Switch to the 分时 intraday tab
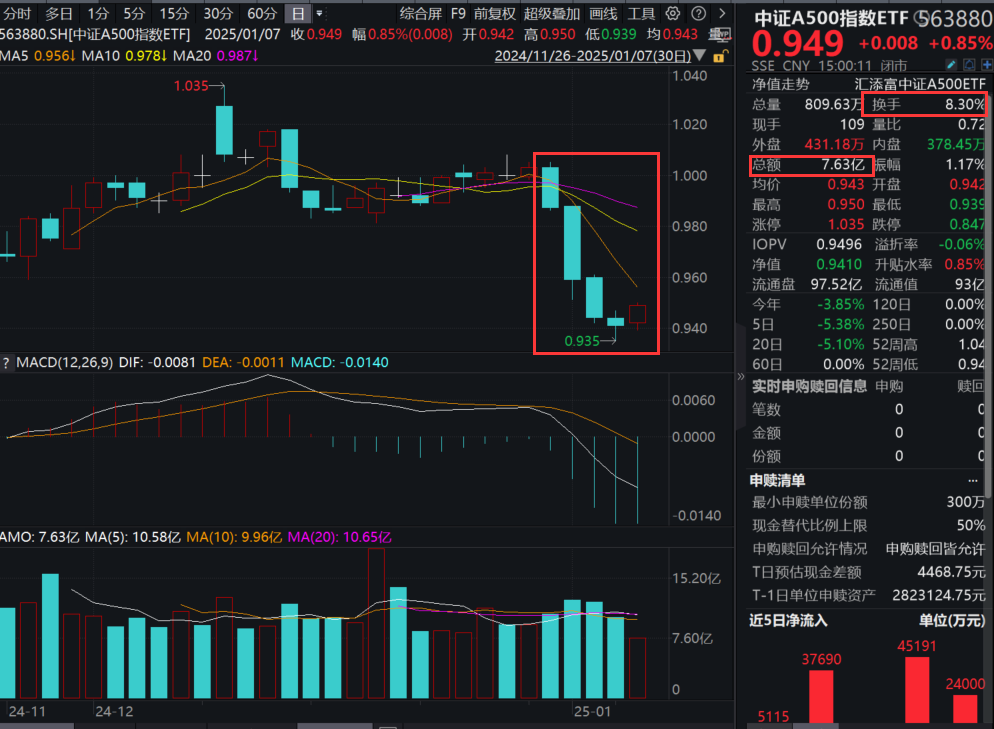The width and height of the screenshot is (994, 729). (x=16, y=14)
